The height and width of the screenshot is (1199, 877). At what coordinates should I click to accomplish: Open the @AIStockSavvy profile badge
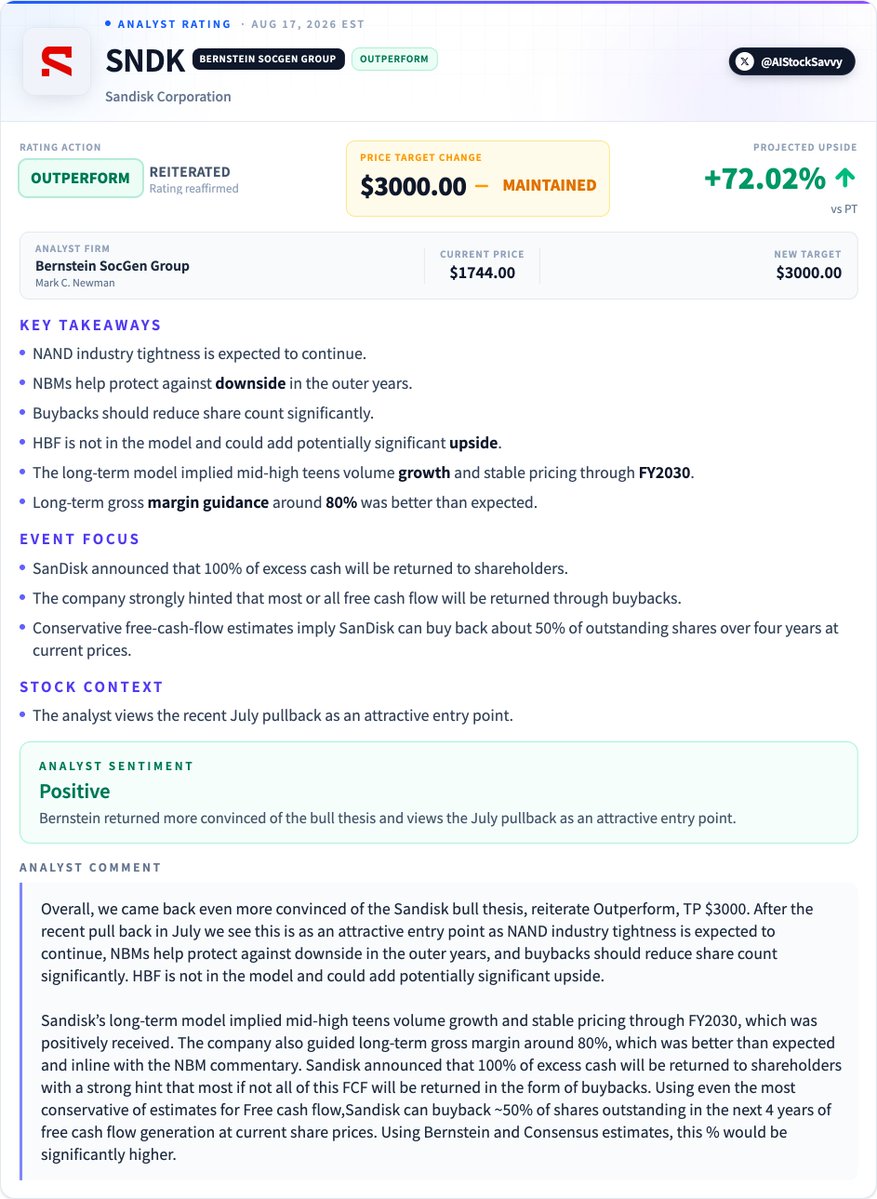tap(791, 61)
